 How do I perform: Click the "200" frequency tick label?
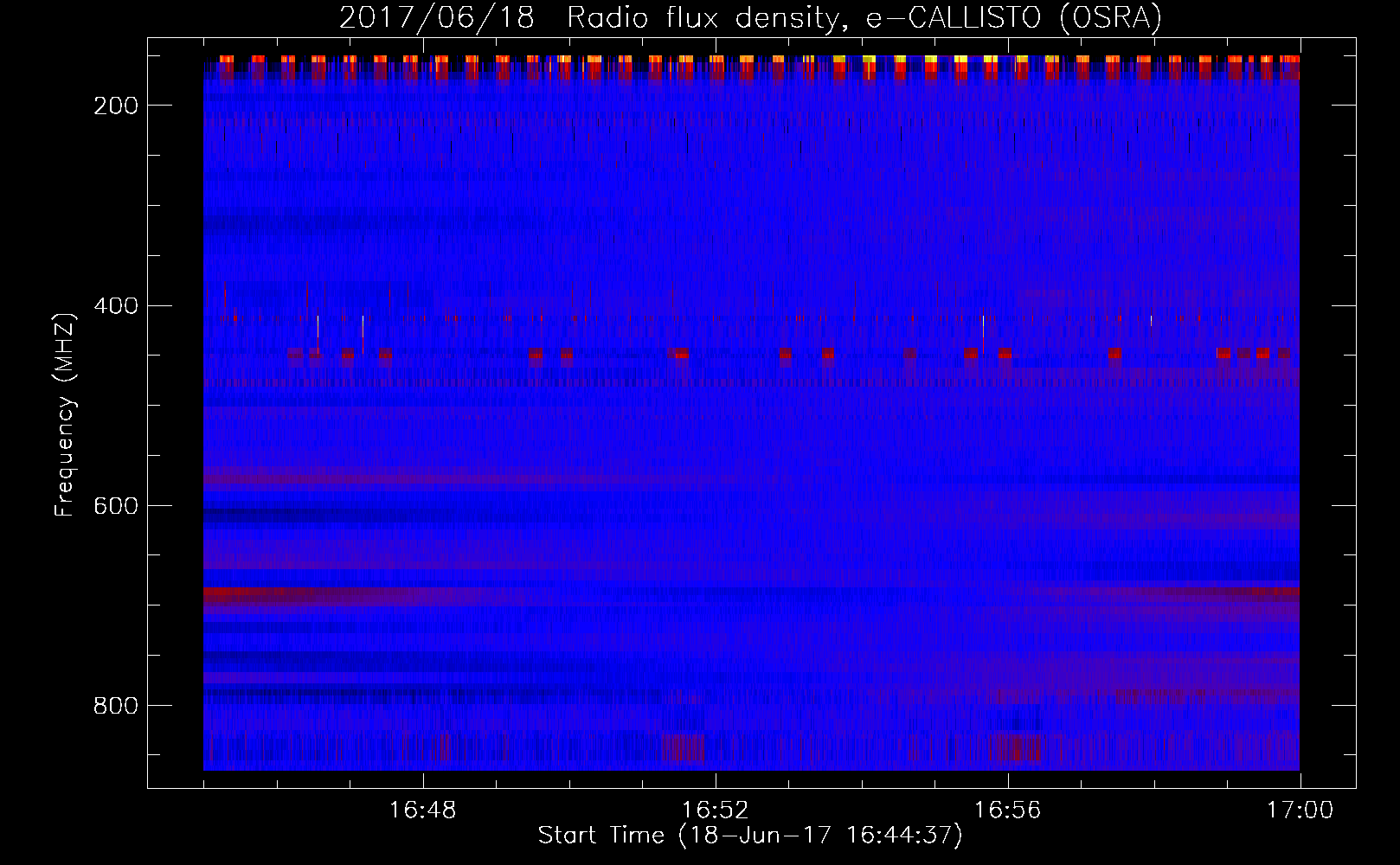[x=116, y=106]
